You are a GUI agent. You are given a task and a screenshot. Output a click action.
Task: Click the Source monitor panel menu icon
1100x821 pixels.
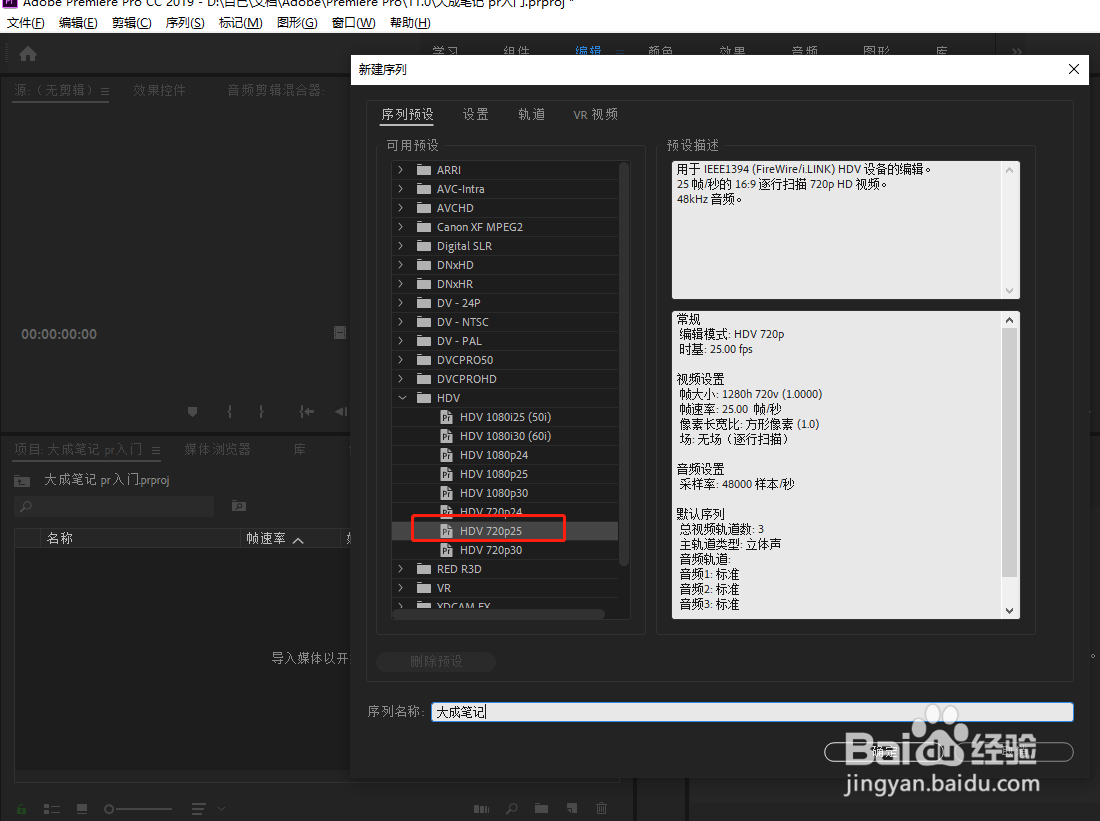105,91
